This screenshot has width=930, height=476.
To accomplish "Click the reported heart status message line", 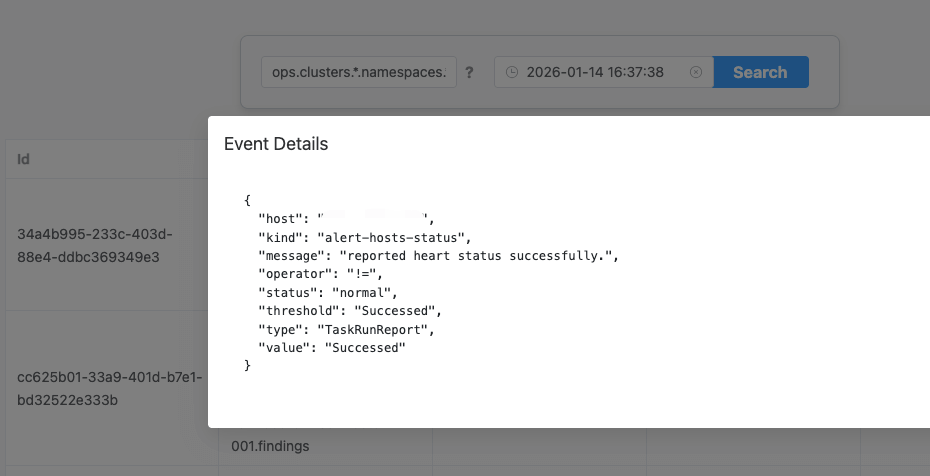I will pos(438,255).
